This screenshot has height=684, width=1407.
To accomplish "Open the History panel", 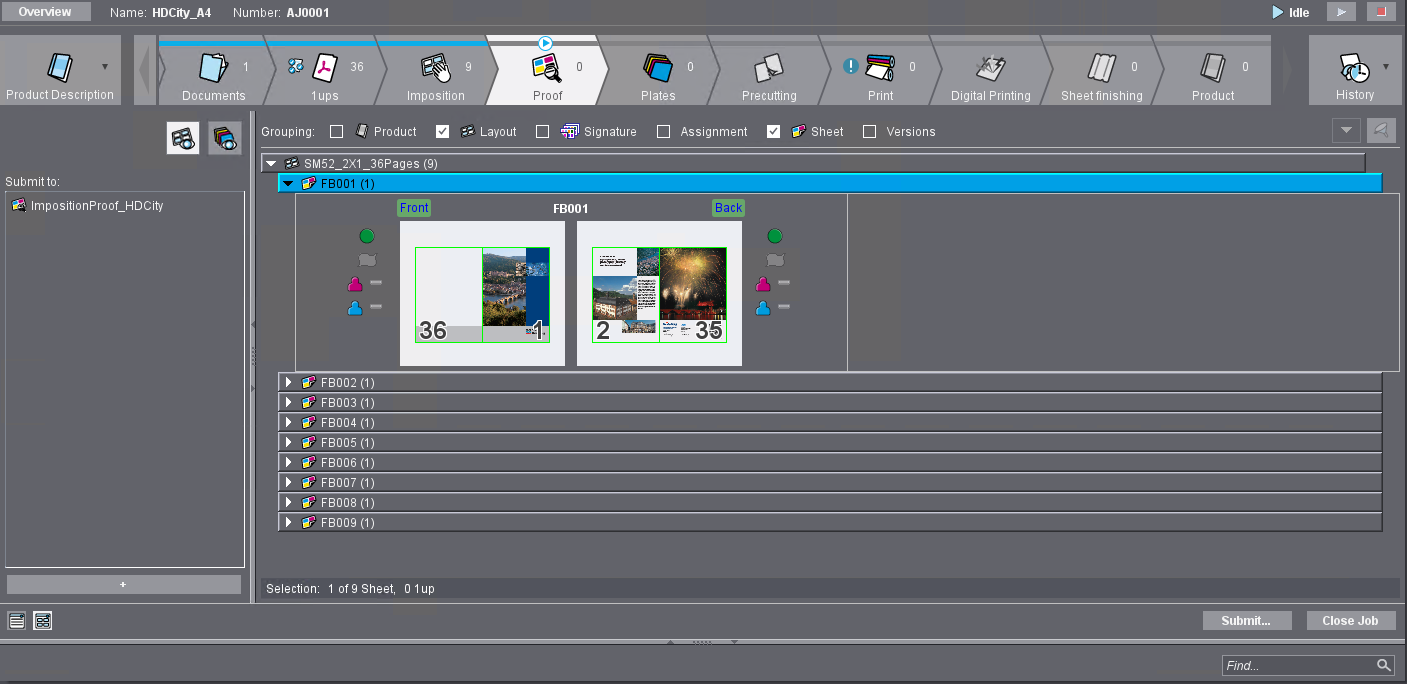I will [1355, 70].
